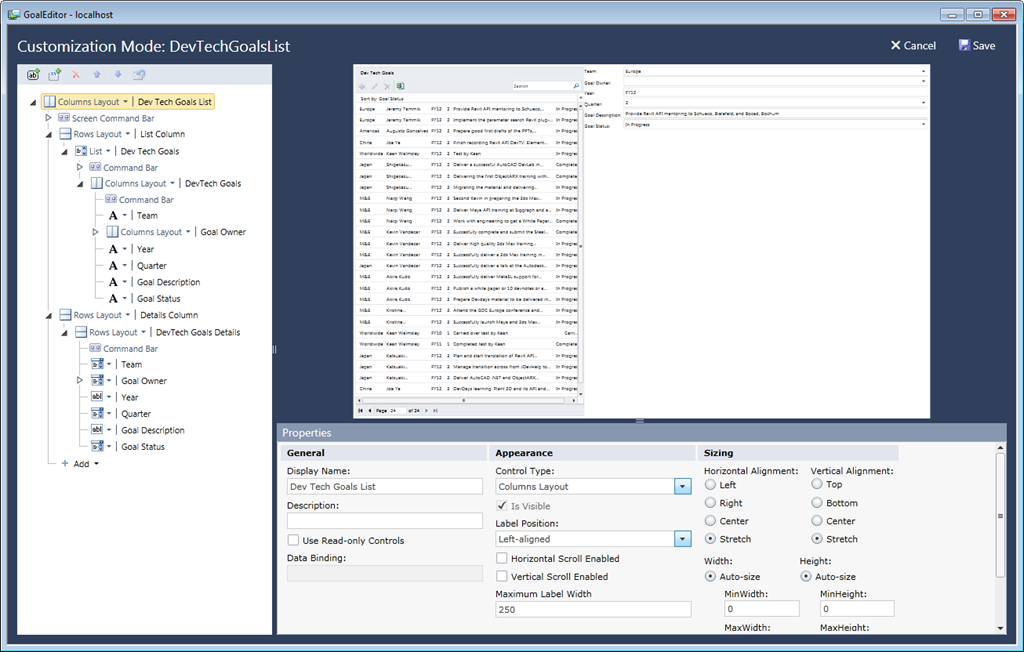Viewport: 1024px width, 652px height.
Task: Click the Reset toolbar icon
Action: (139, 74)
